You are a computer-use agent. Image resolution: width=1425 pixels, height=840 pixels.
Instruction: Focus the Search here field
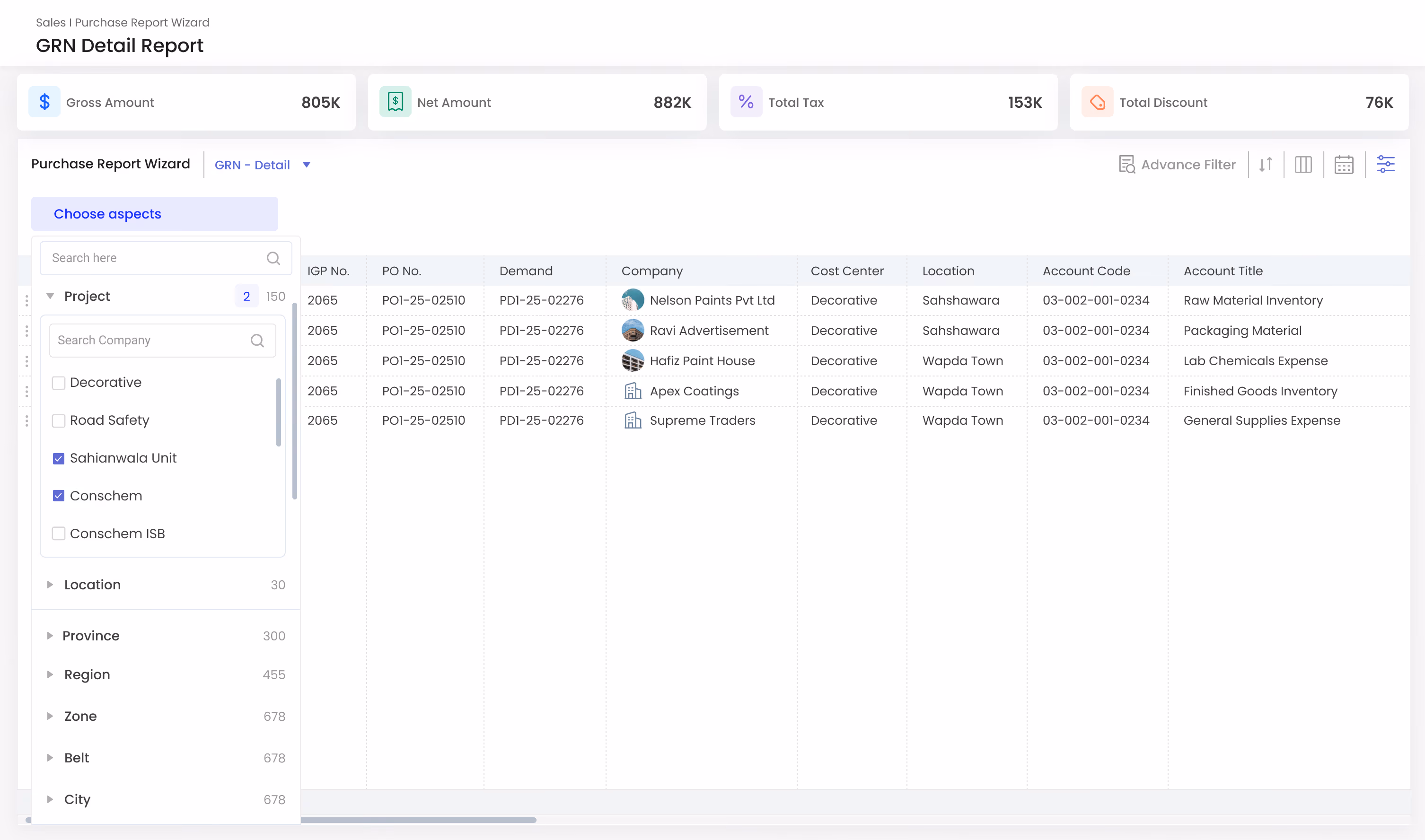[166, 258]
